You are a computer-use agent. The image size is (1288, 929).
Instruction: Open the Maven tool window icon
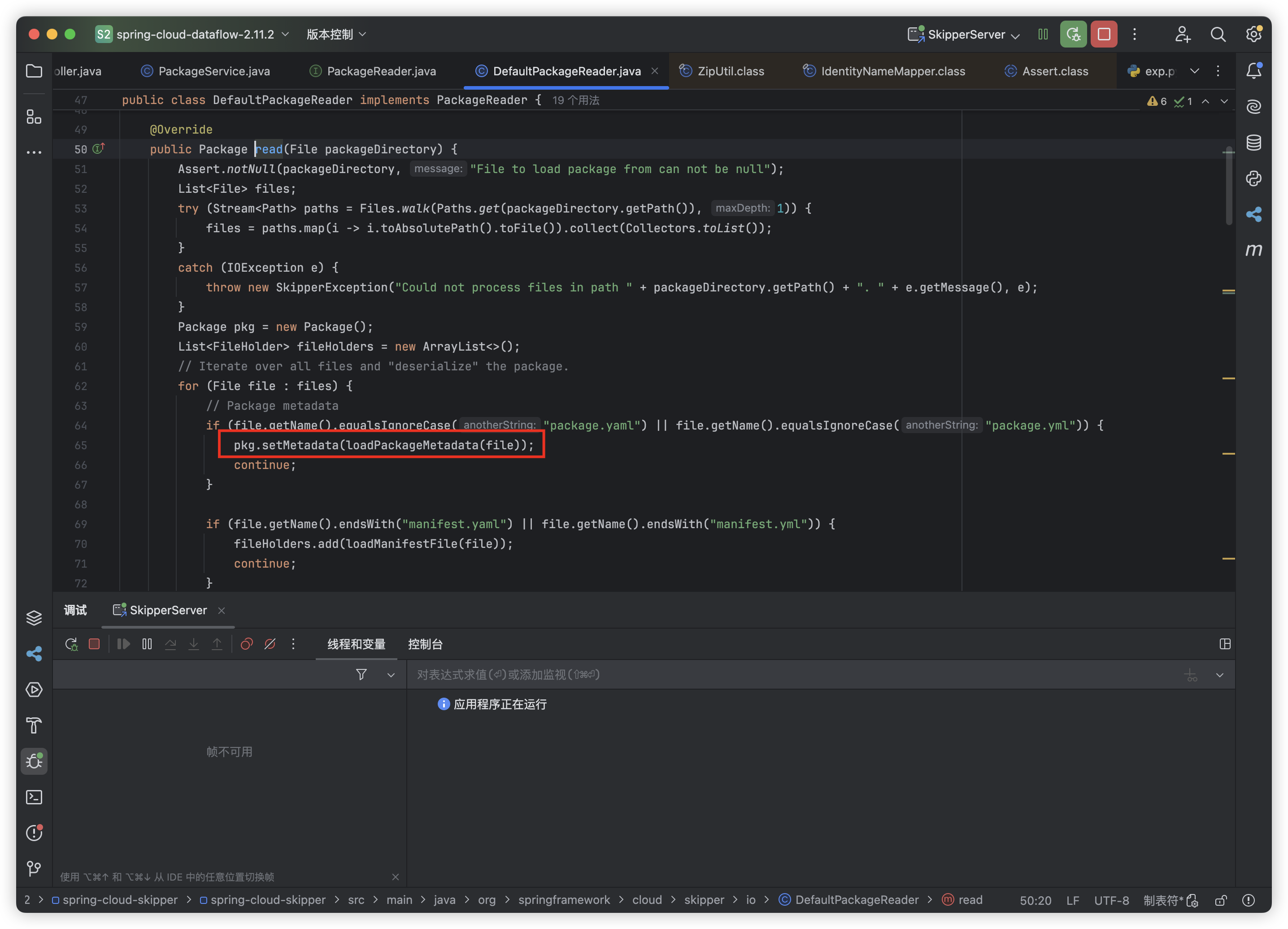tap(1254, 250)
